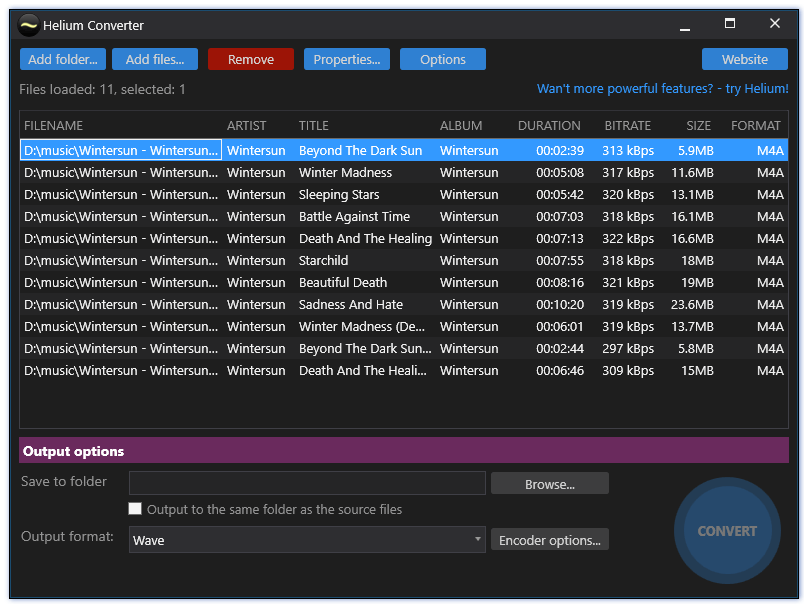The width and height of the screenshot is (810, 608).
Task: Select the 'Starchild' track row
Action: (x=404, y=260)
